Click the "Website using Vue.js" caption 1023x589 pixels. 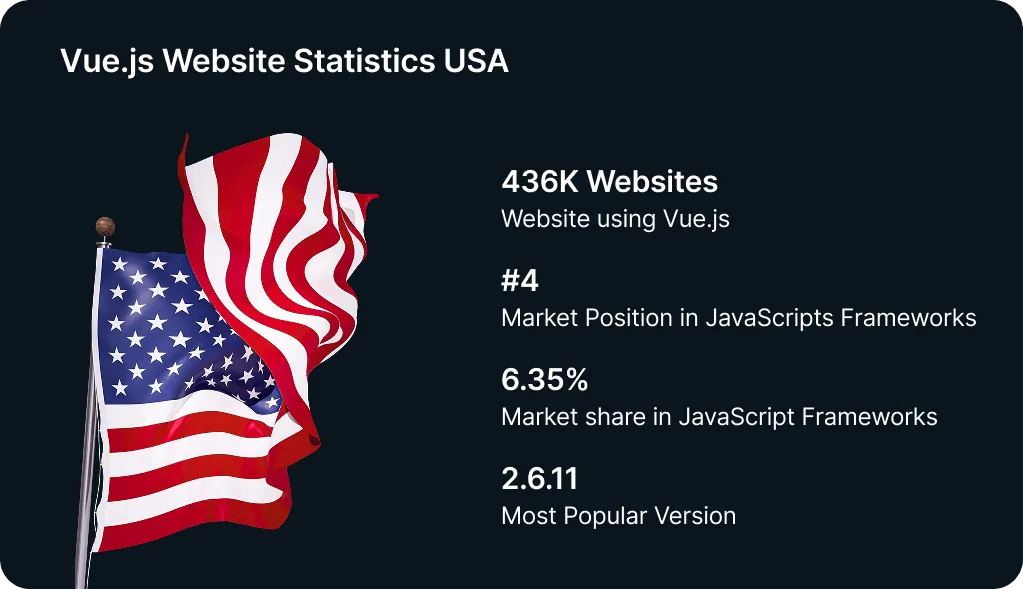point(615,219)
